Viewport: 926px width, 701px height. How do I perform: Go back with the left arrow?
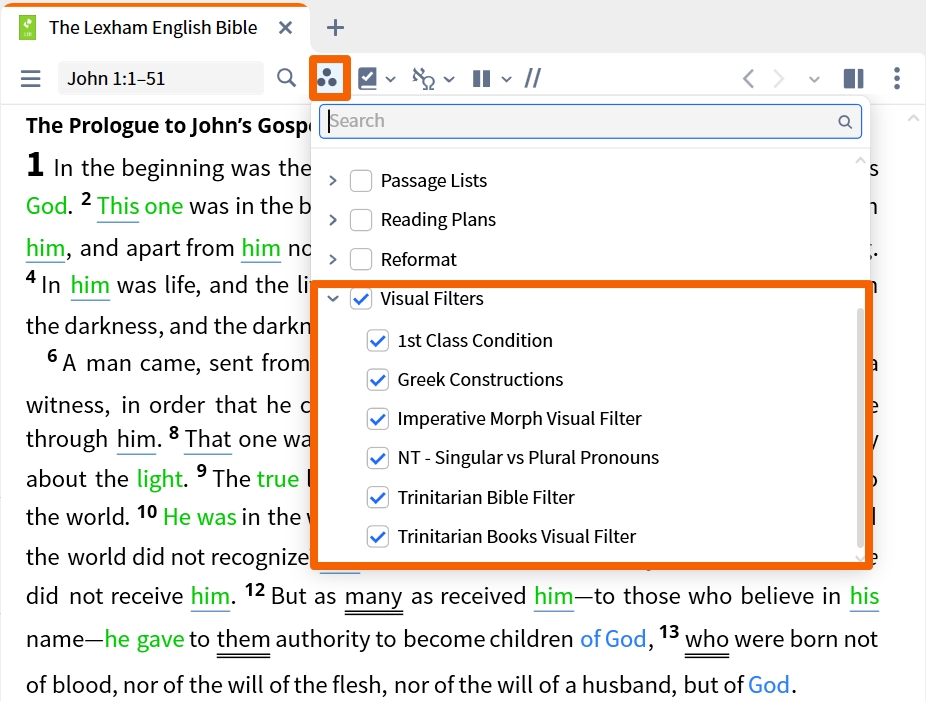click(x=748, y=79)
